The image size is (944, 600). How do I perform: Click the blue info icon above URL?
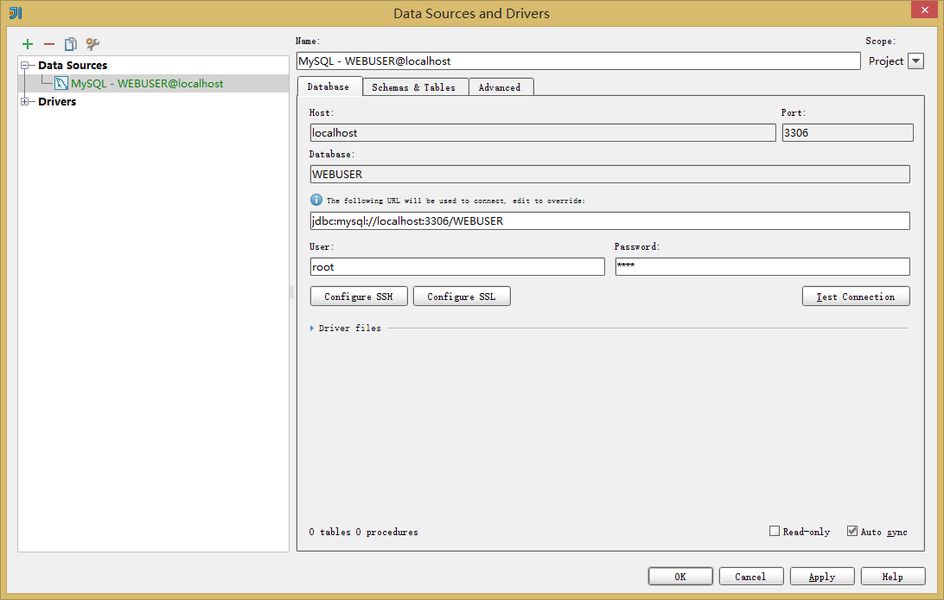coord(316,200)
